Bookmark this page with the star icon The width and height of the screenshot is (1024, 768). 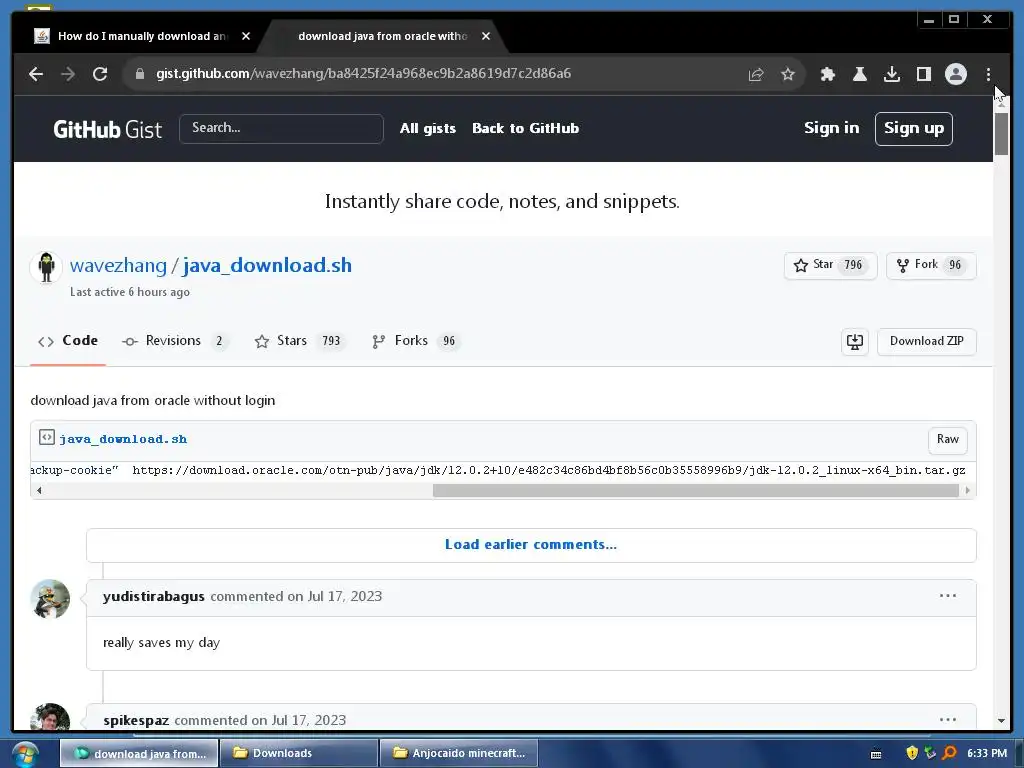pos(788,74)
